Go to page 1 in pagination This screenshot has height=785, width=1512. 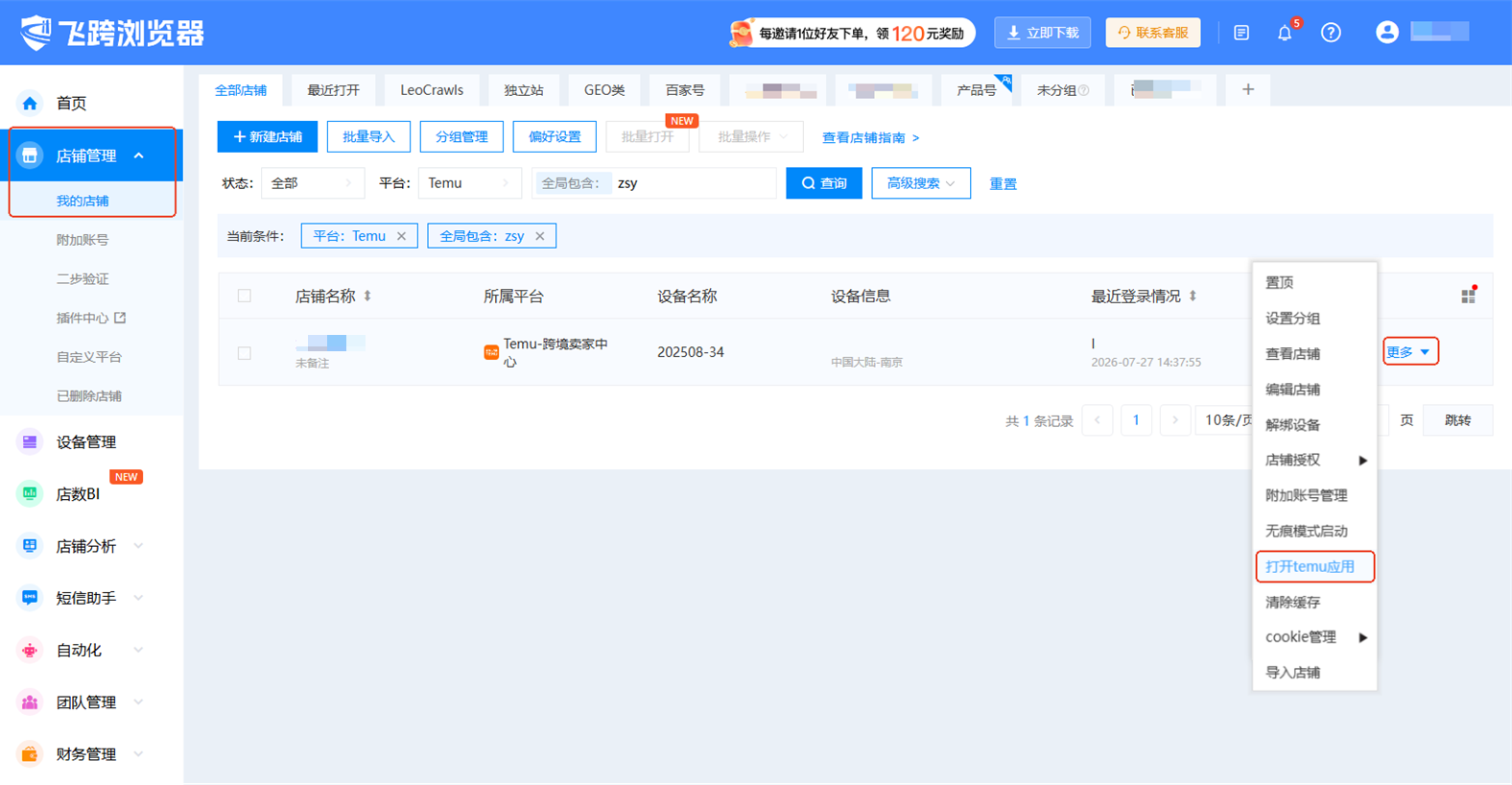pyautogui.click(x=1136, y=420)
